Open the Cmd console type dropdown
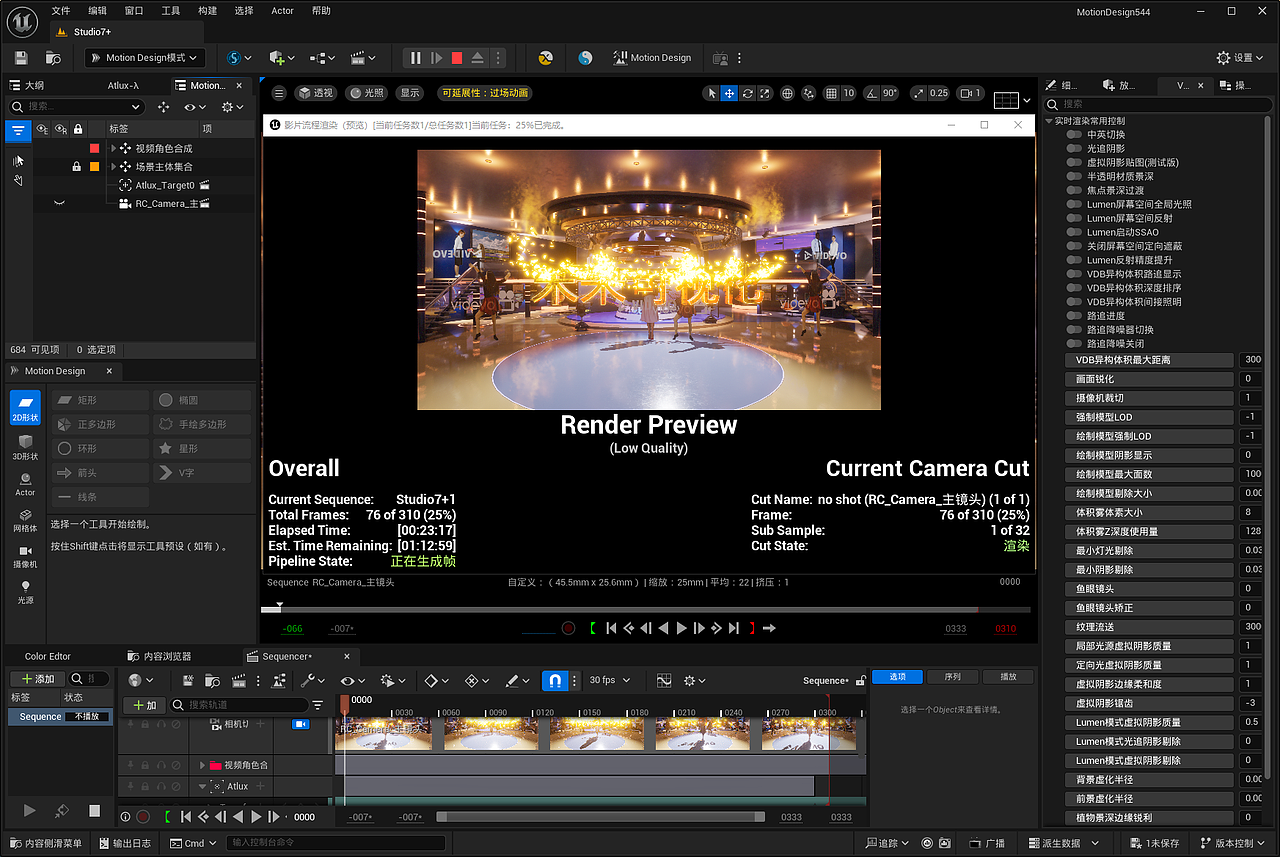1280x857 pixels. tap(194, 843)
